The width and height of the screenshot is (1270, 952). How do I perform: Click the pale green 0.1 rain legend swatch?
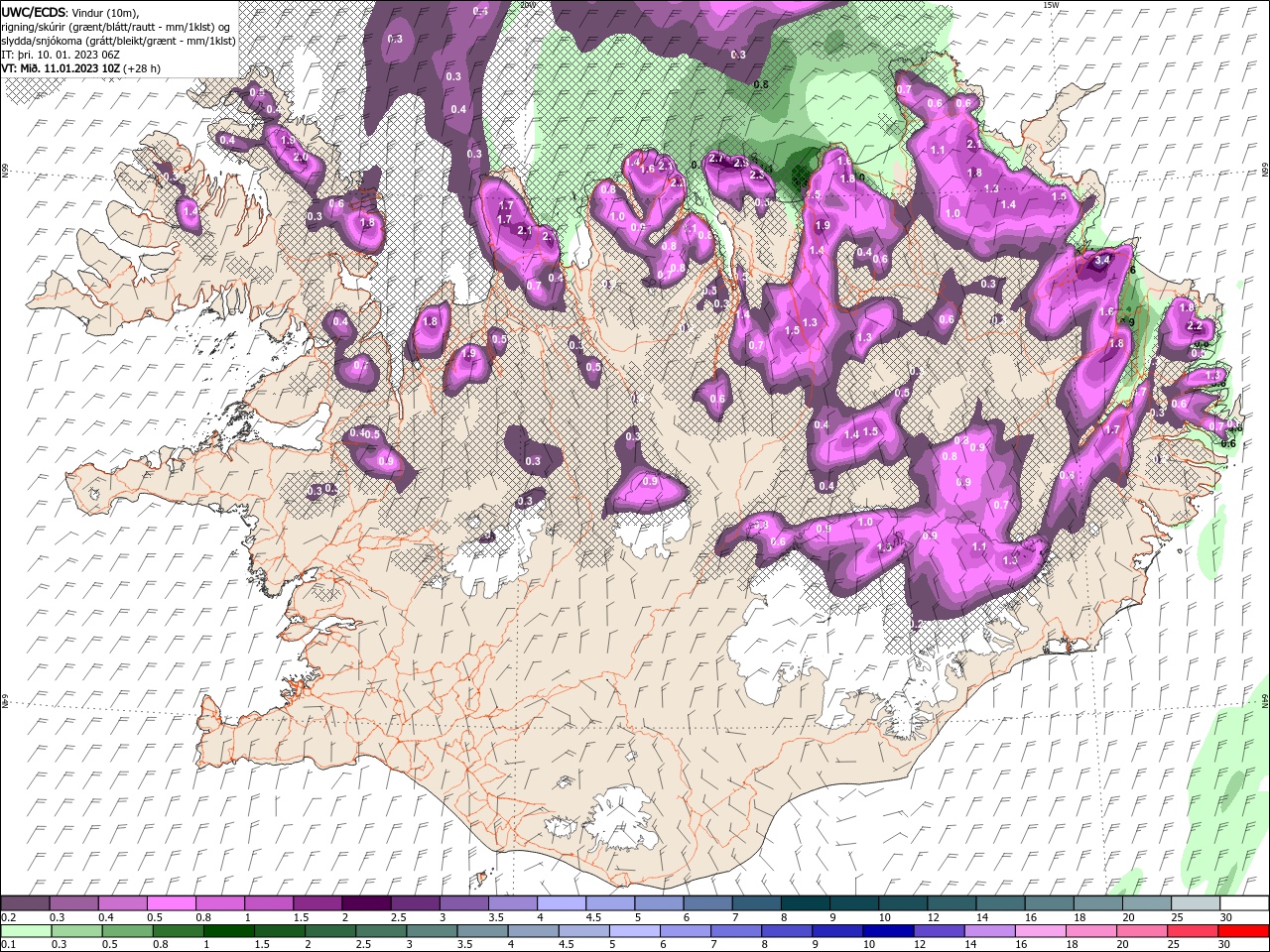tap(26, 930)
